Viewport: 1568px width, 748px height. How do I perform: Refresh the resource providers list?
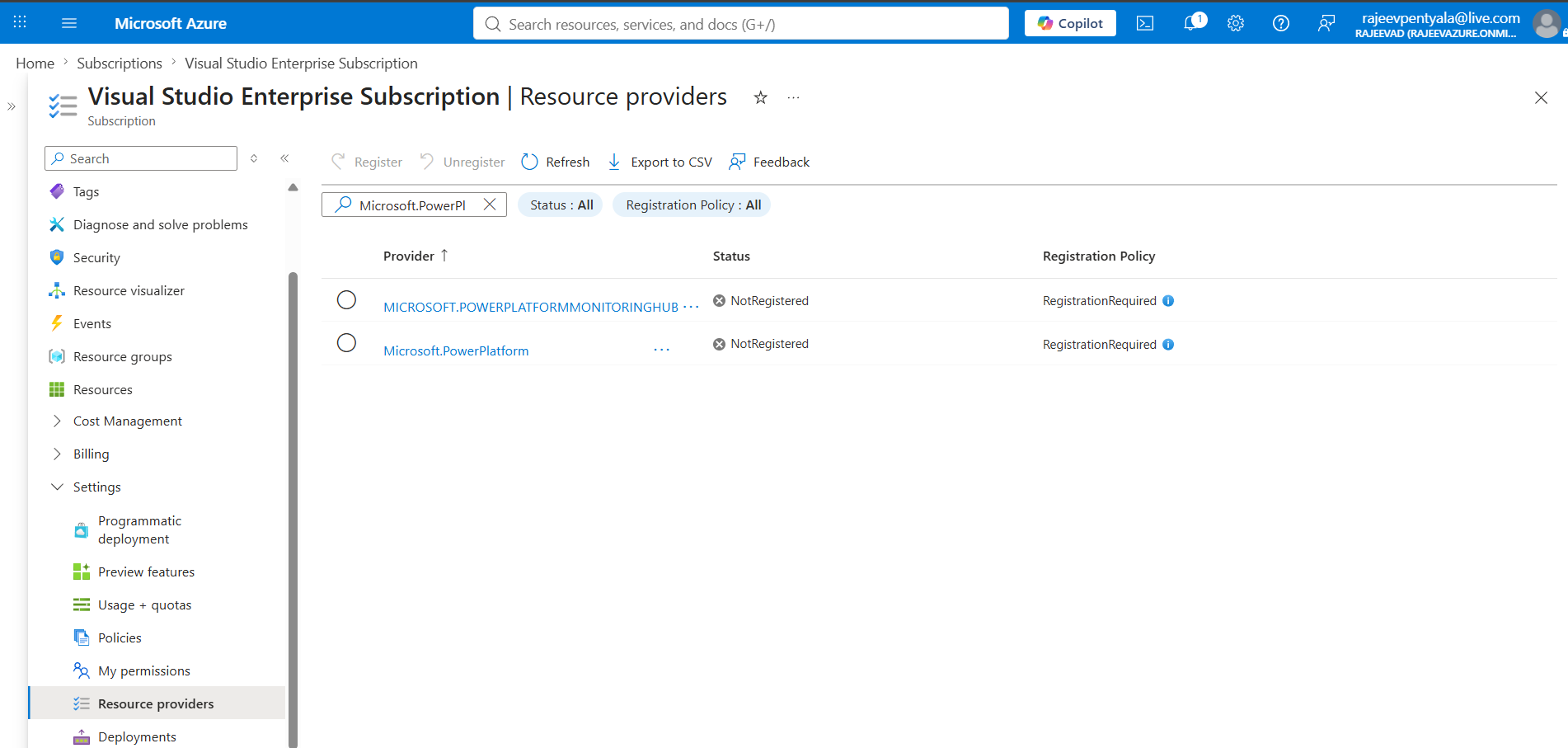click(556, 162)
